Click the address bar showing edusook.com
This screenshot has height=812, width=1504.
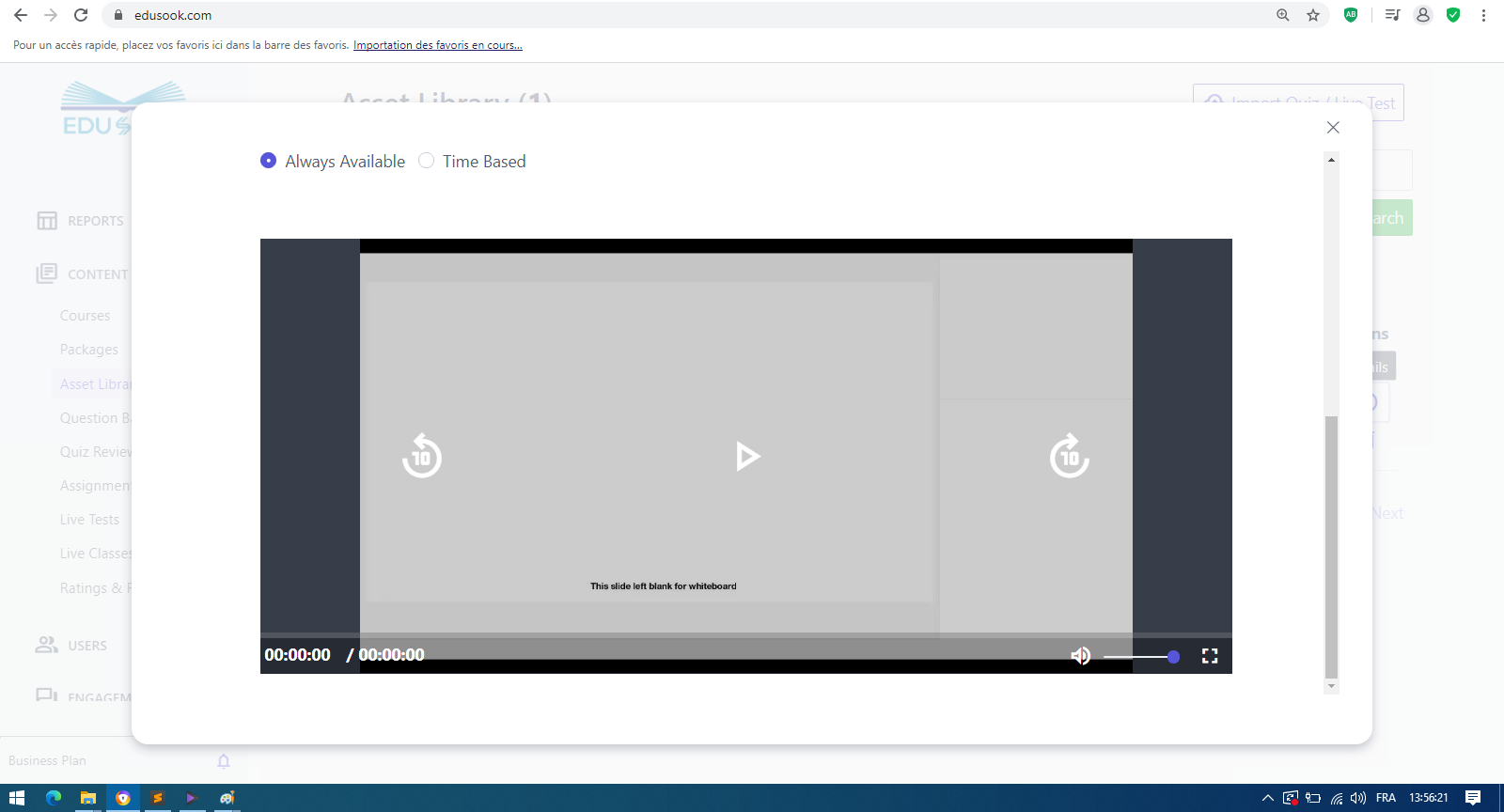(658, 15)
